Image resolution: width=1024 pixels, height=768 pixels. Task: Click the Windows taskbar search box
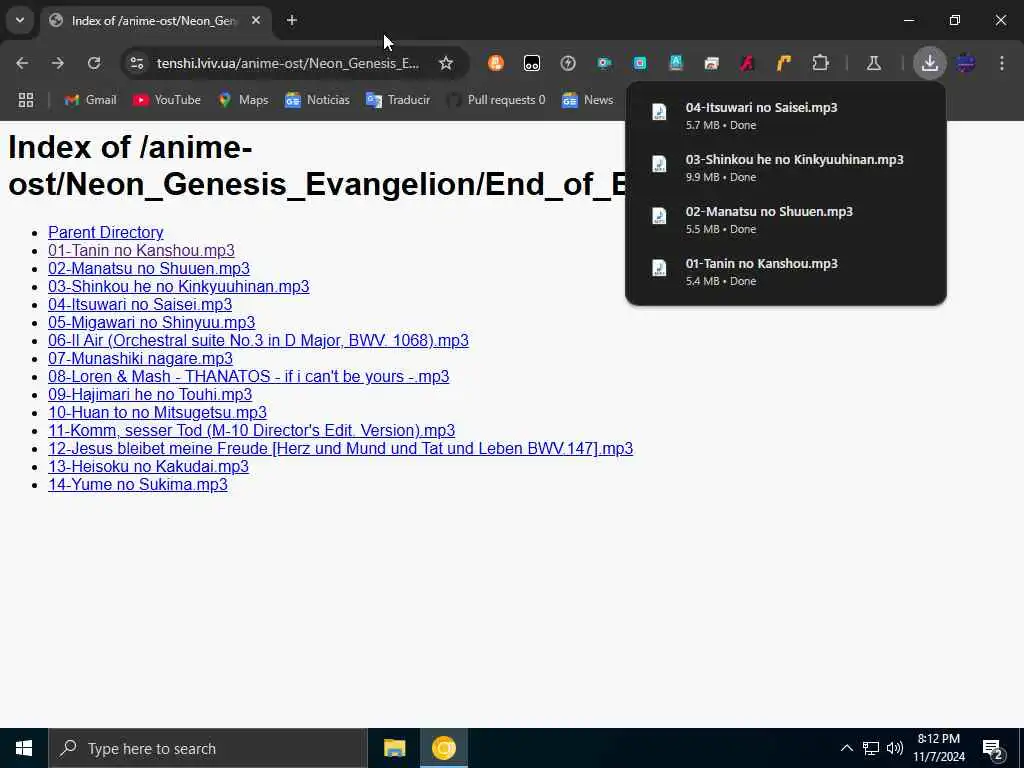[x=208, y=748]
